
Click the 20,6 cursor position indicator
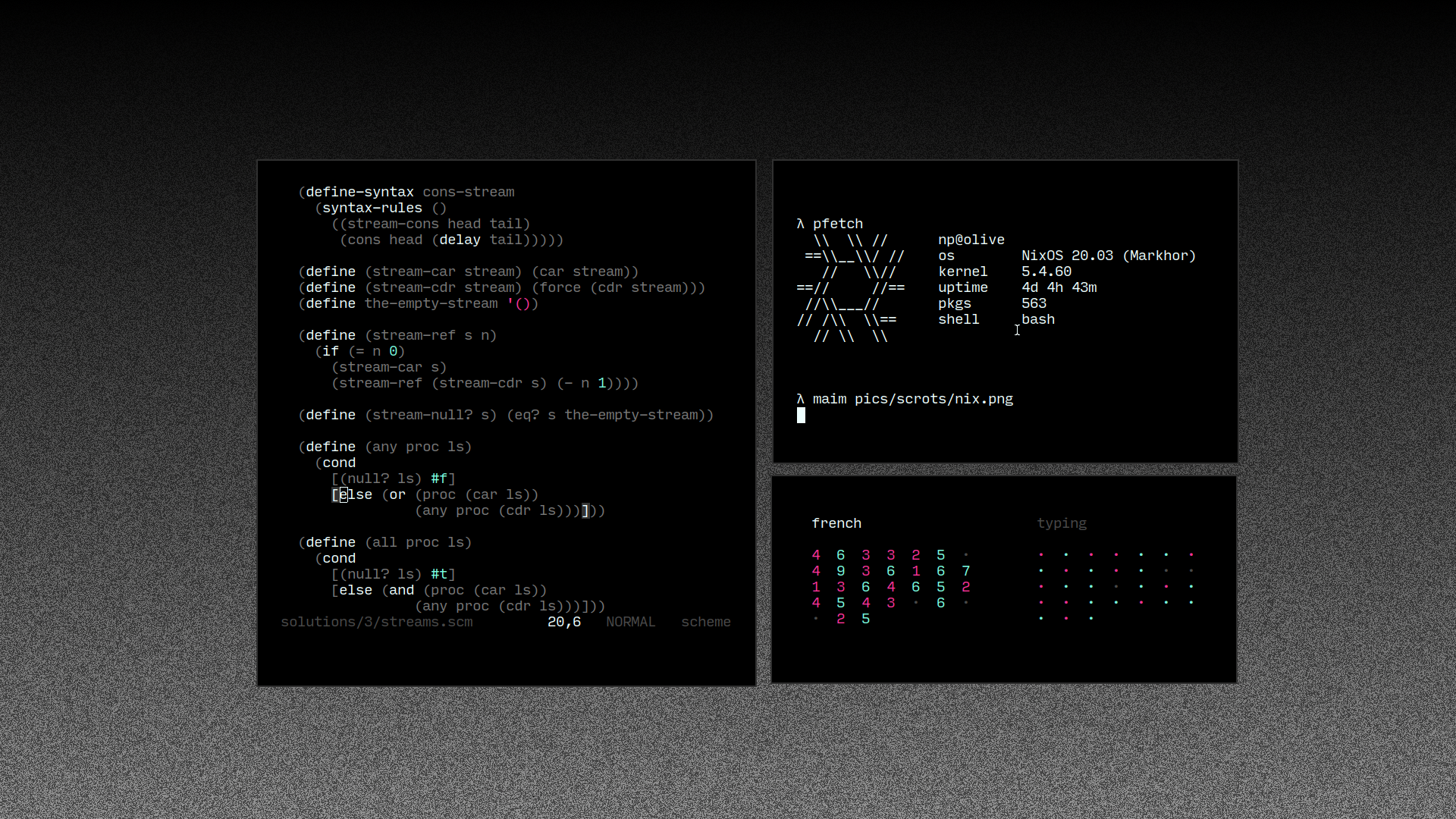pyautogui.click(x=564, y=622)
